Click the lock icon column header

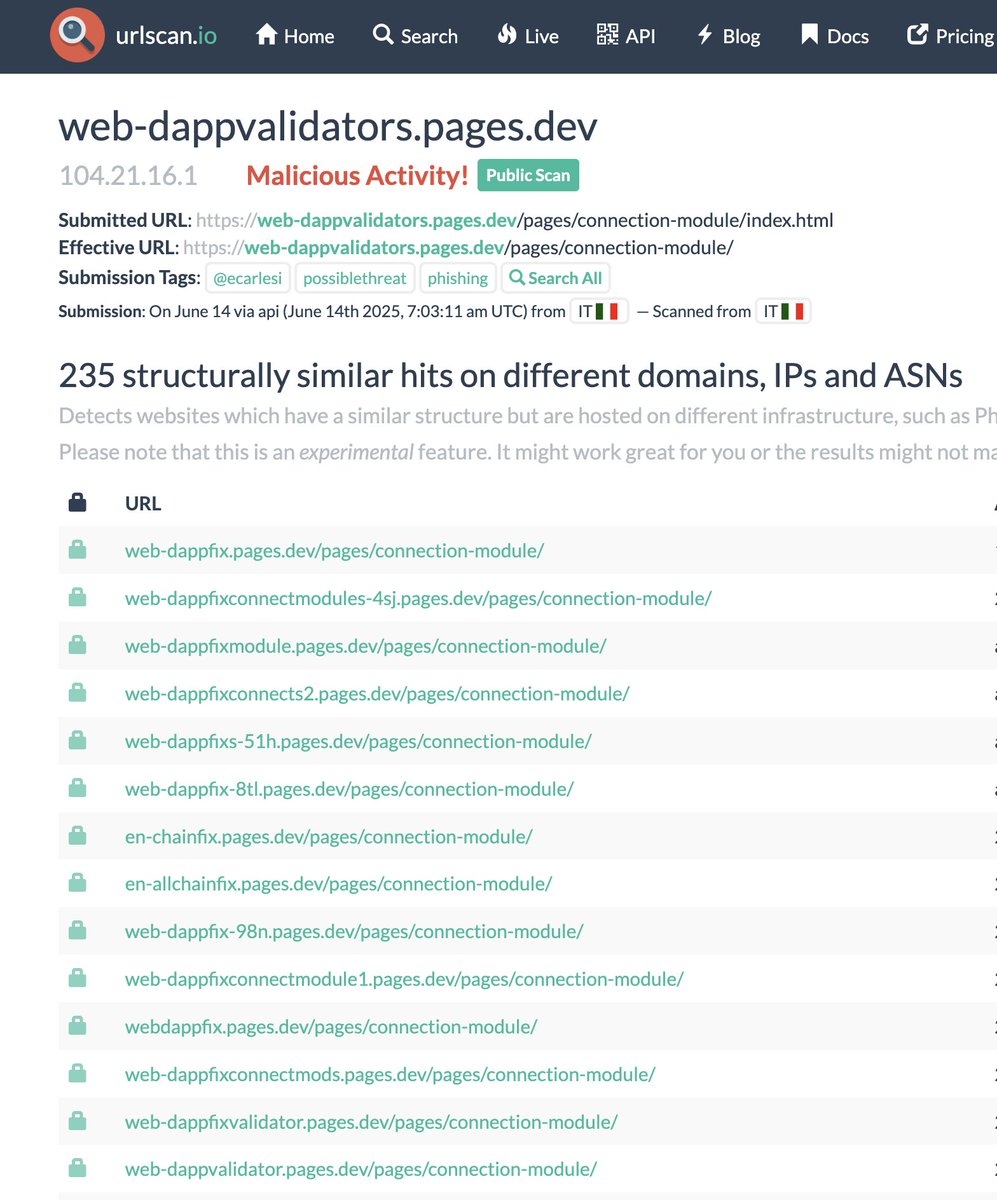(x=77, y=503)
